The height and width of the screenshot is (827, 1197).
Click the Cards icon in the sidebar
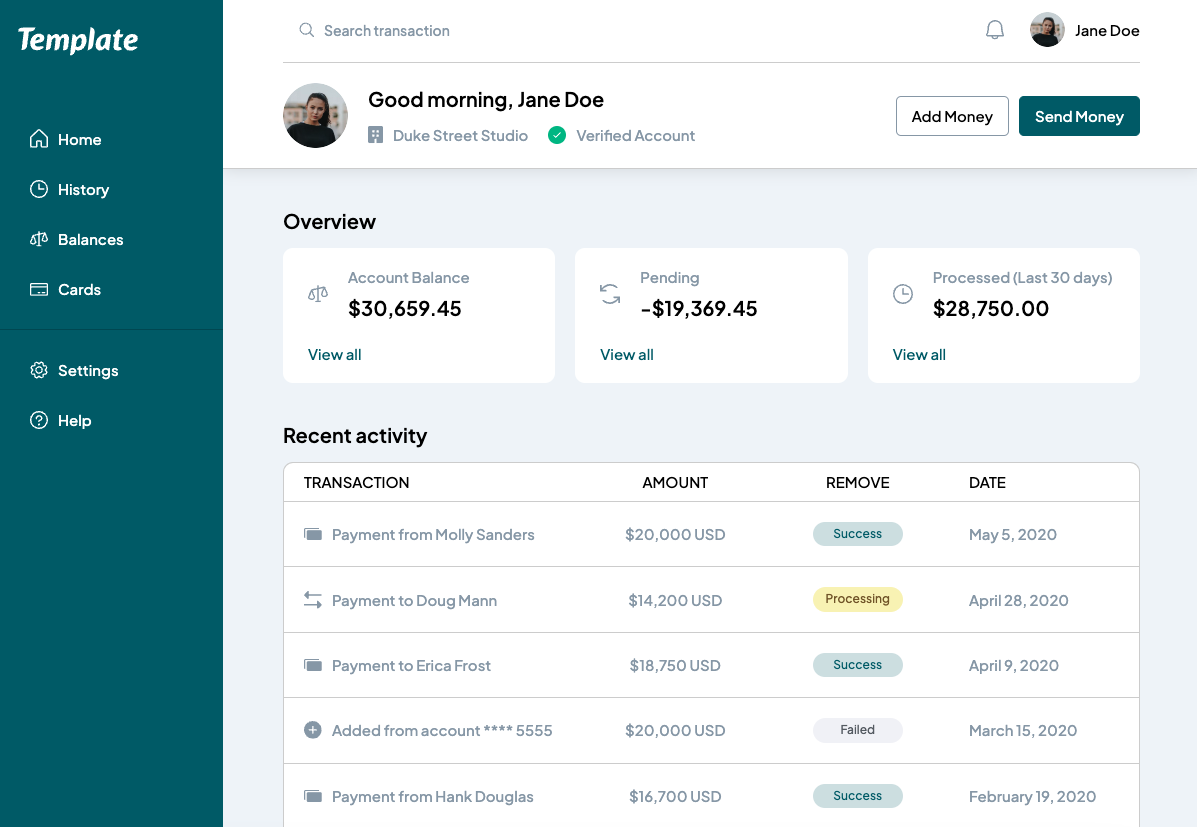38,289
